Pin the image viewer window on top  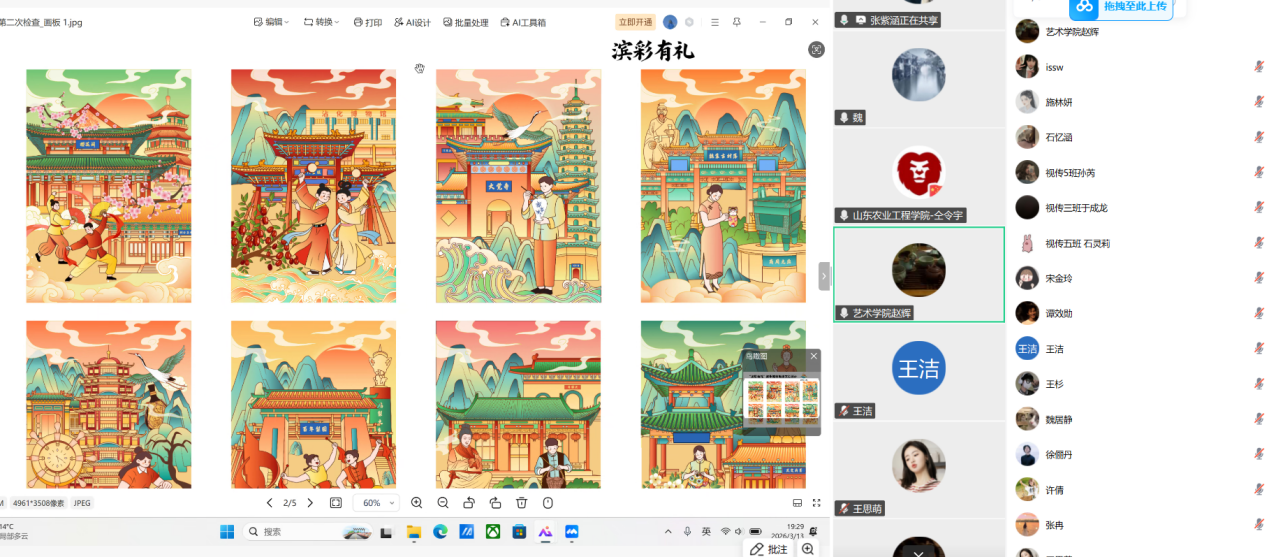(737, 22)
